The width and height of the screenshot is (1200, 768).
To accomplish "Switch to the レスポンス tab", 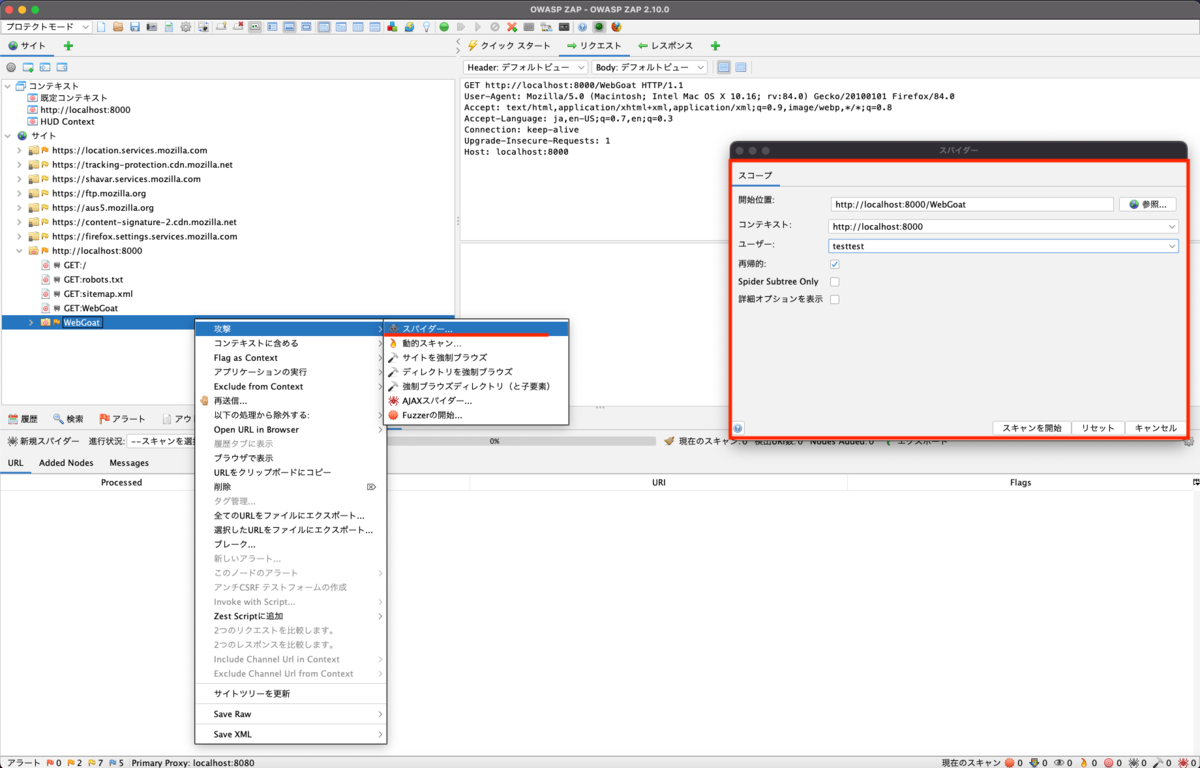I will point(666,46).
